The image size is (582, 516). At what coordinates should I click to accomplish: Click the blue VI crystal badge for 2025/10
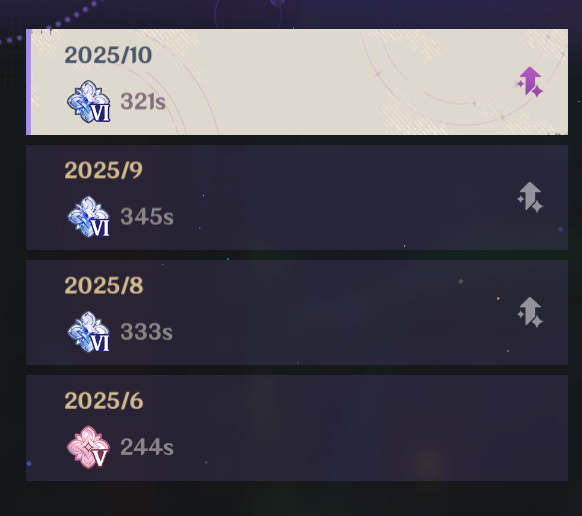[89, 101]
